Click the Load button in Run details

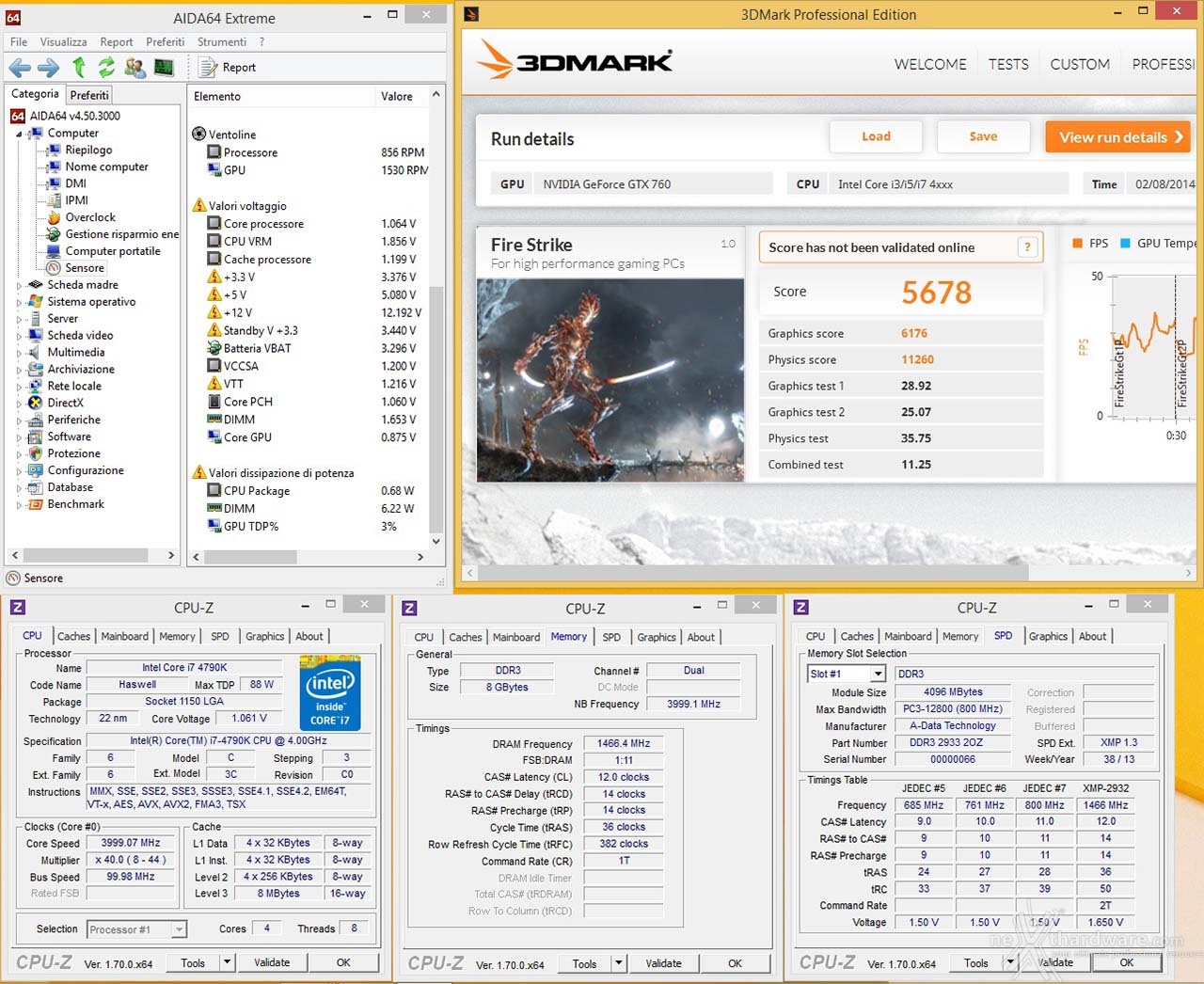876,136
